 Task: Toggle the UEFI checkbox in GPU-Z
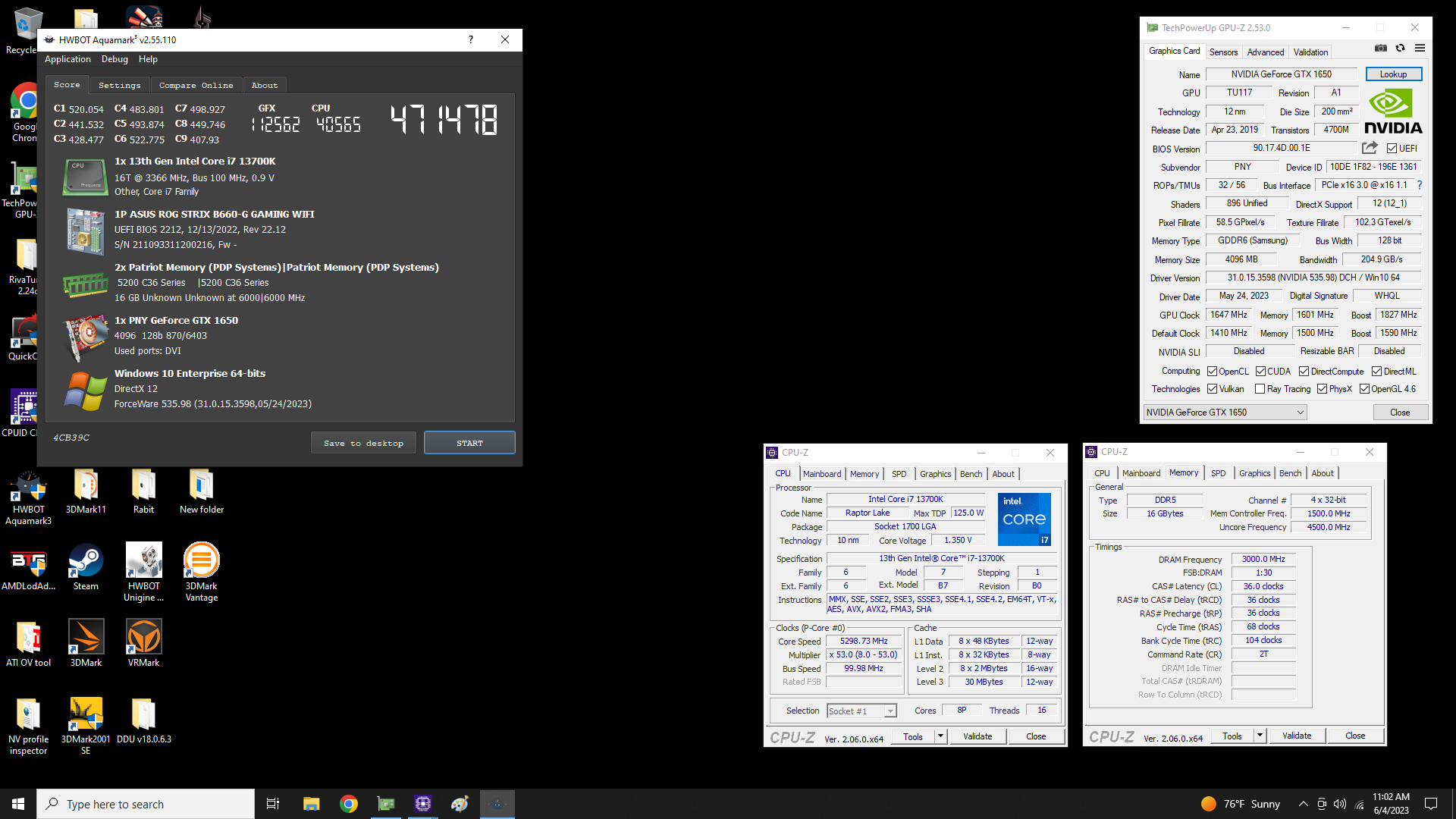(1392, 149)
